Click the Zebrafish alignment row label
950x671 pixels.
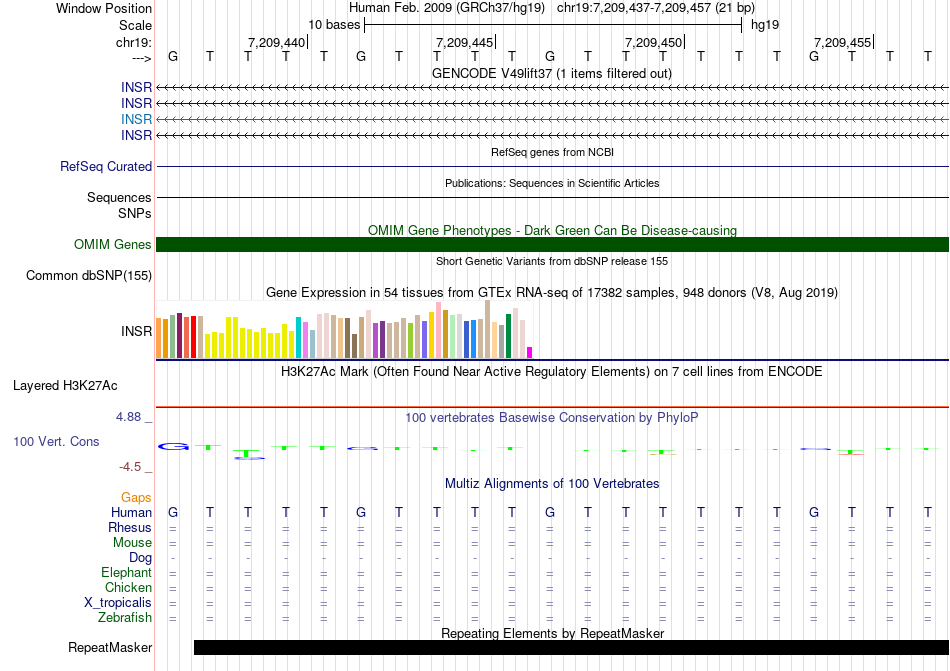(125, 618)
